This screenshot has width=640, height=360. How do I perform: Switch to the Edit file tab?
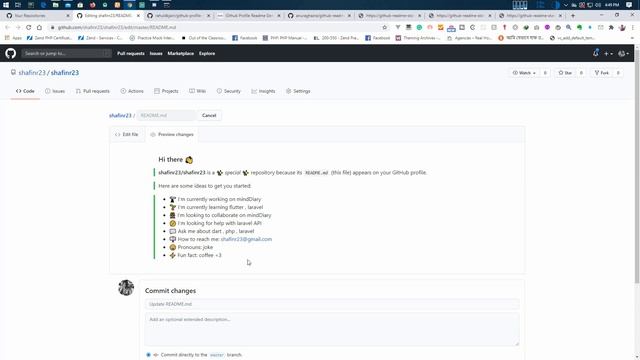[127, 134]
